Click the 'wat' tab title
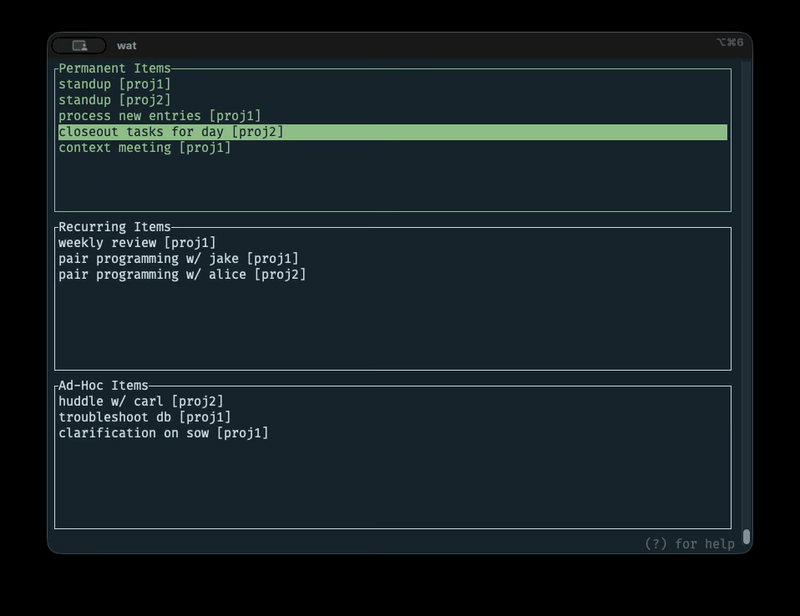The height and width of the screenshot is (616, 800). point(126,44)
